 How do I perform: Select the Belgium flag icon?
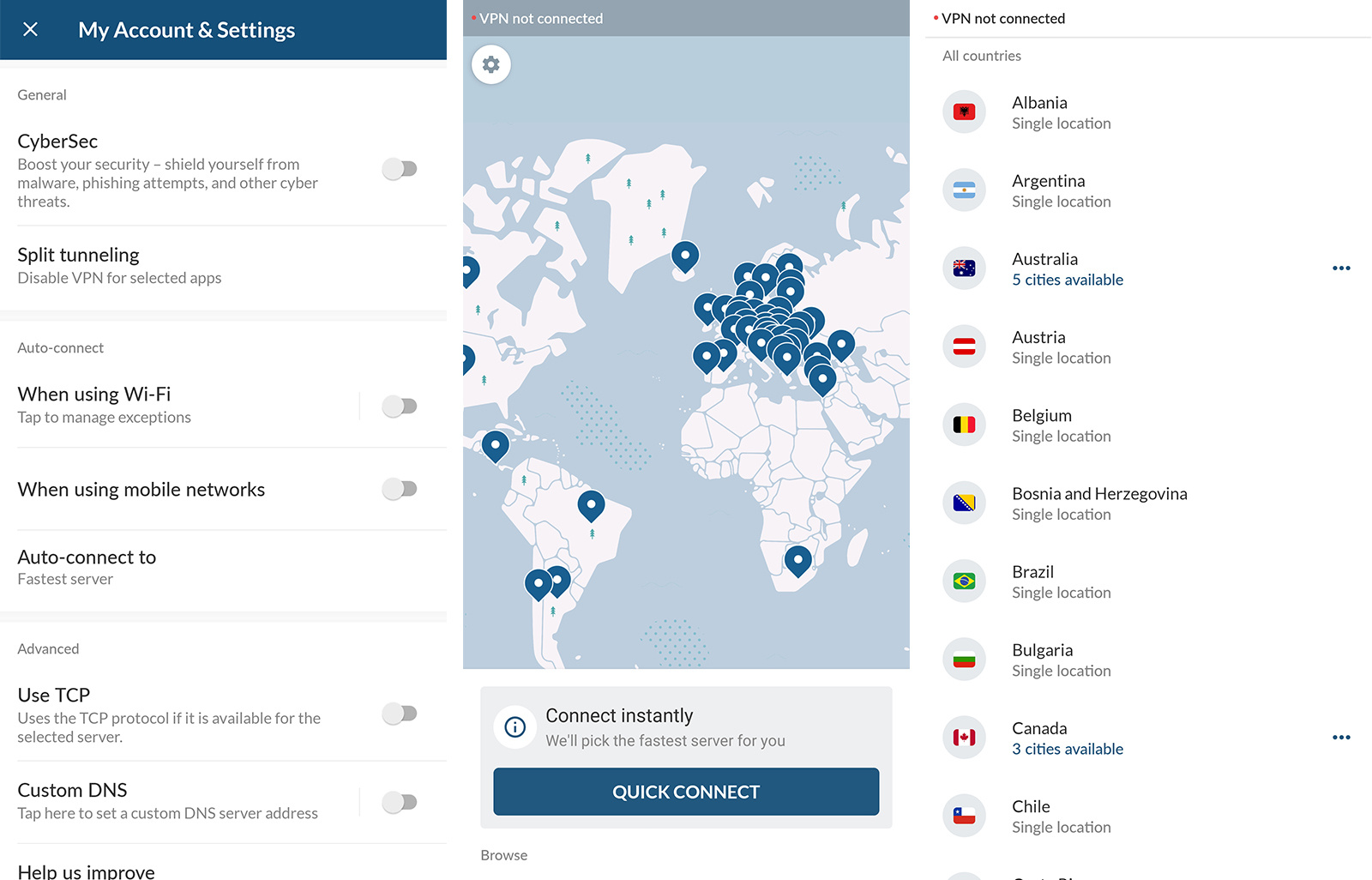[x=965, y=425]
